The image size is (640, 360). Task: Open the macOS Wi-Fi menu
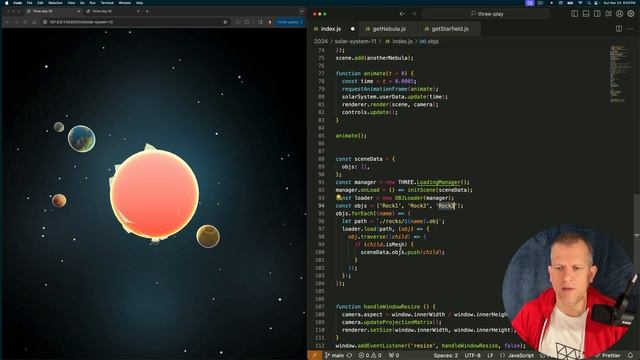click(580, 3)
